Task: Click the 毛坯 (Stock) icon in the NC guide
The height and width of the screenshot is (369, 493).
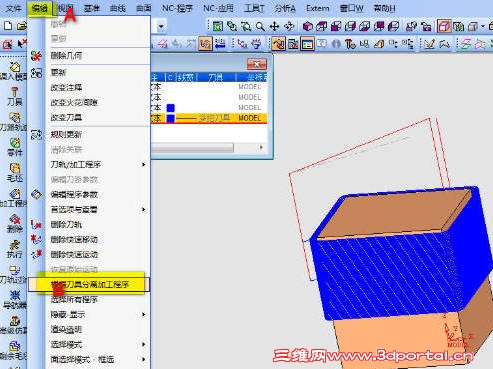Action: point(14,173)
